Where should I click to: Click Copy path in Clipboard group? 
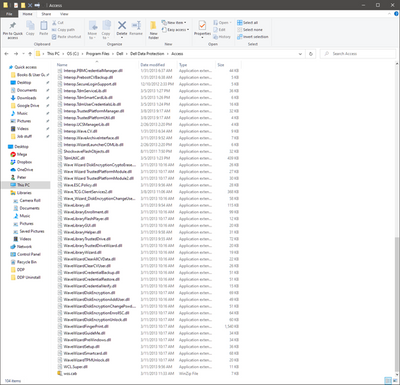(x=63, y=30)
